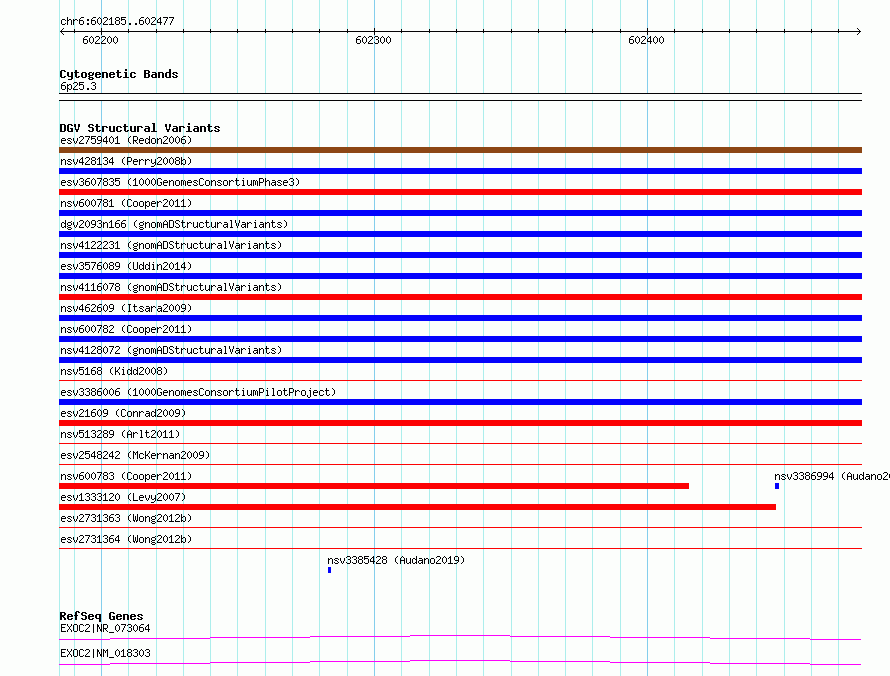Image resolution: width=890 pixels, height=676 pixels.
Task: Click the thin red esv2731364 variant line
Action: [460, 548]
